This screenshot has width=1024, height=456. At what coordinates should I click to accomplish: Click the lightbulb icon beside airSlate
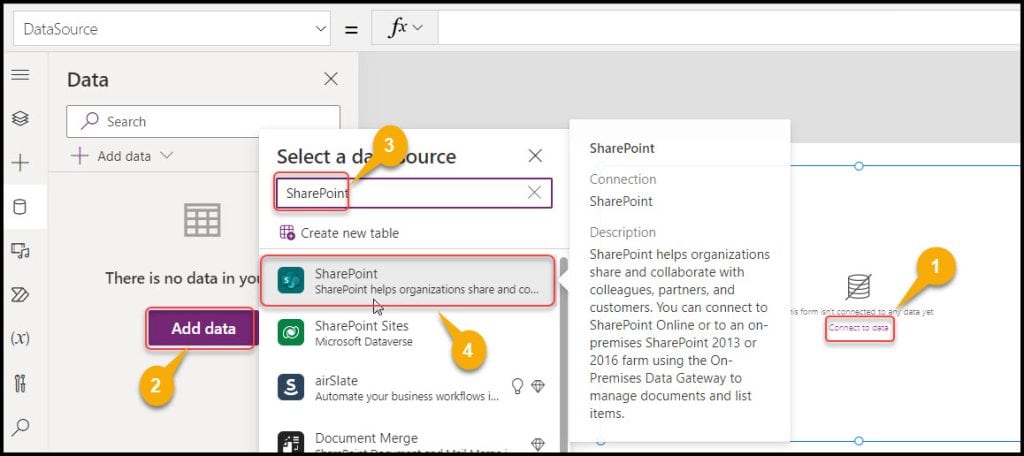517,386
